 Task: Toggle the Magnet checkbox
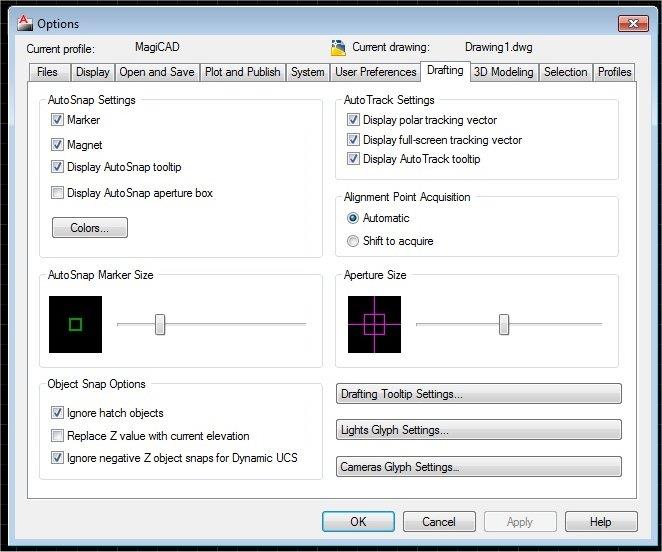57,145
